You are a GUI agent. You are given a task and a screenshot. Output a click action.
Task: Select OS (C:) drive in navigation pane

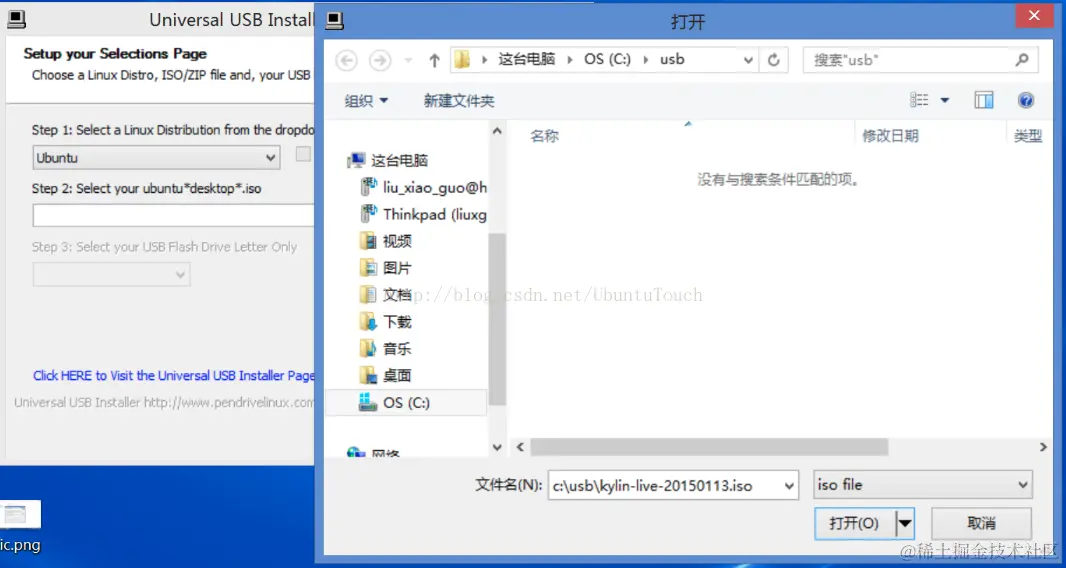pos(406,403)
